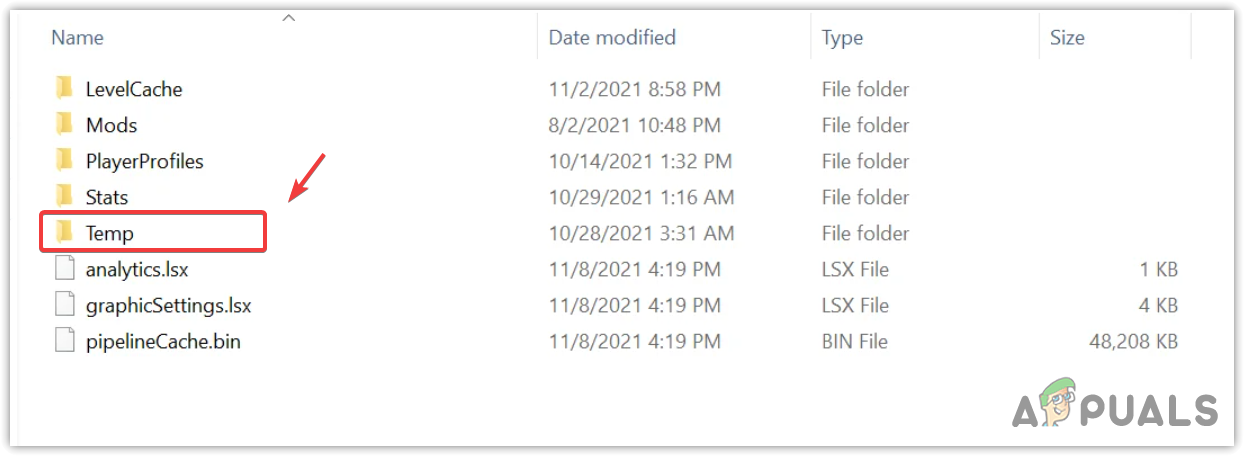Click the Mods folder icon
Image resolution: width=1244 pixels, height=456 pixels.
click(65, 125)
